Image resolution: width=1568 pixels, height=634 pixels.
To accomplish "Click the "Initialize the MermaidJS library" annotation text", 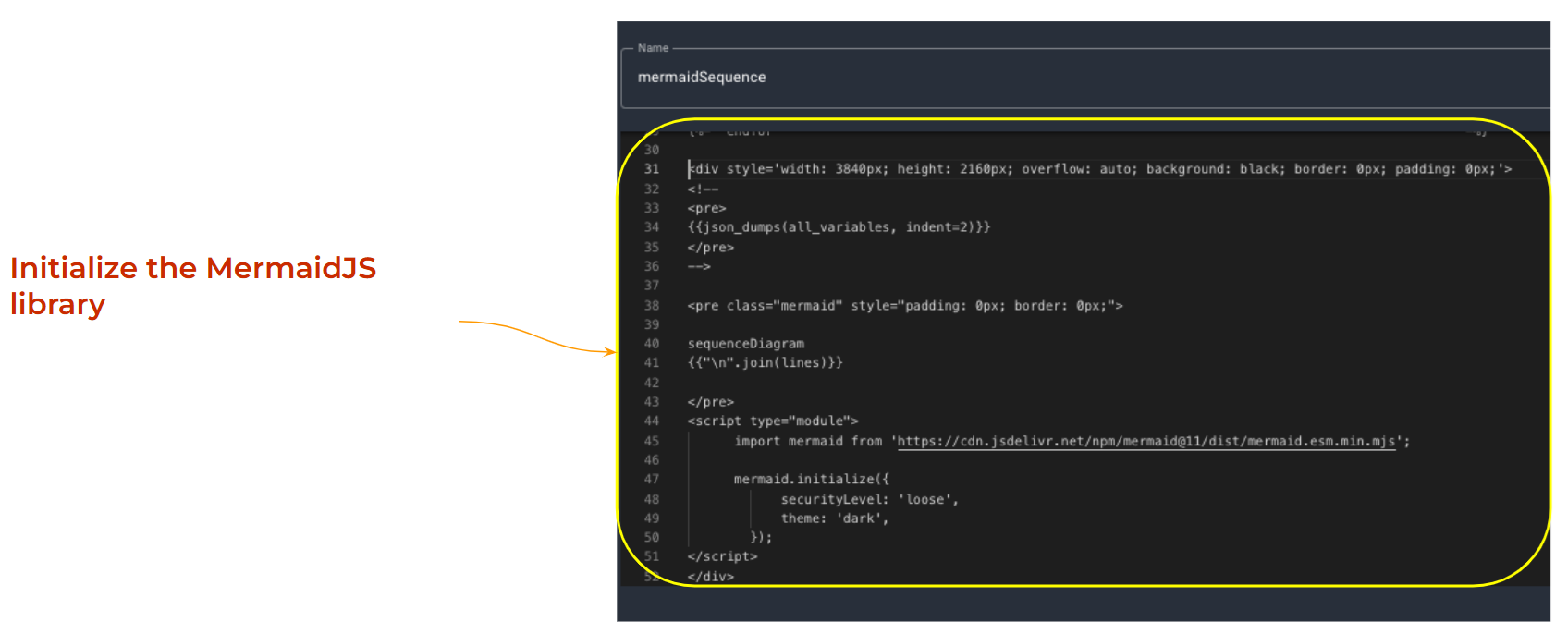I will pos(192,286).
